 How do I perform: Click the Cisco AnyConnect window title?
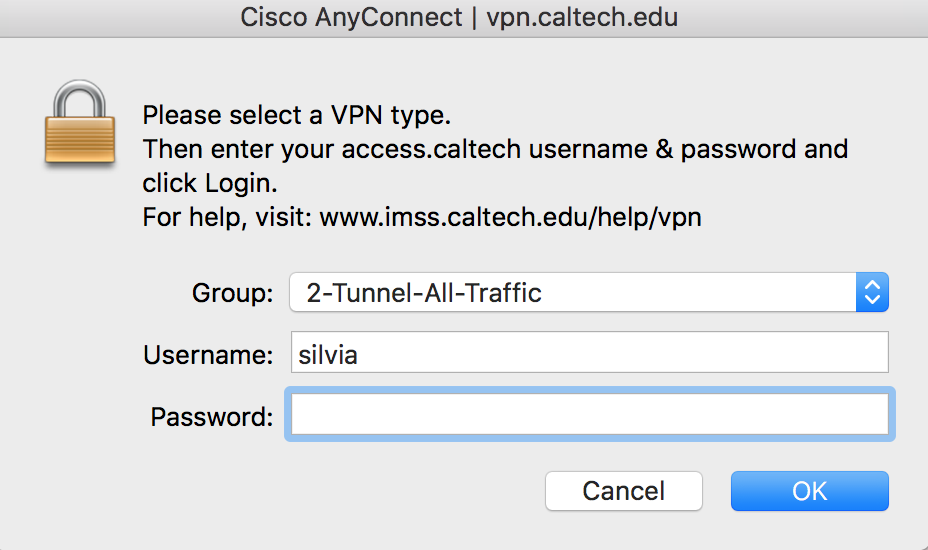pos(351,18)
